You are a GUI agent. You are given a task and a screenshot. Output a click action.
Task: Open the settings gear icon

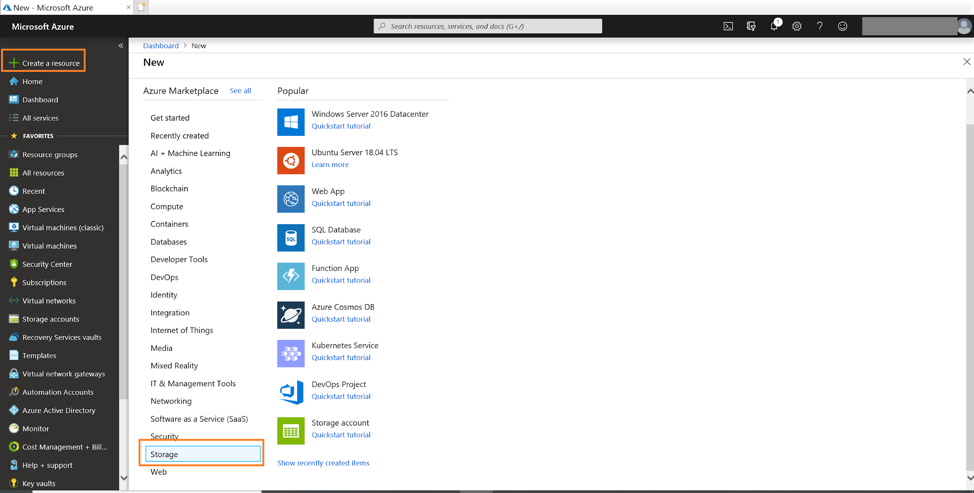(x=797, y=27)
